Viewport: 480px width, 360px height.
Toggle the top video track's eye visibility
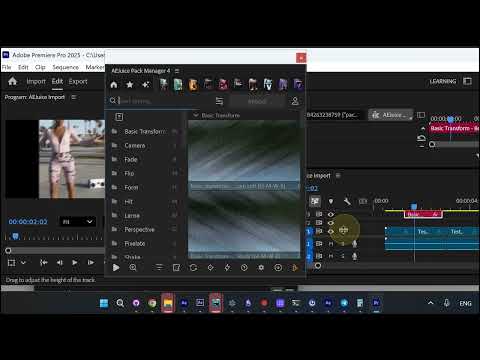point(331,214)
